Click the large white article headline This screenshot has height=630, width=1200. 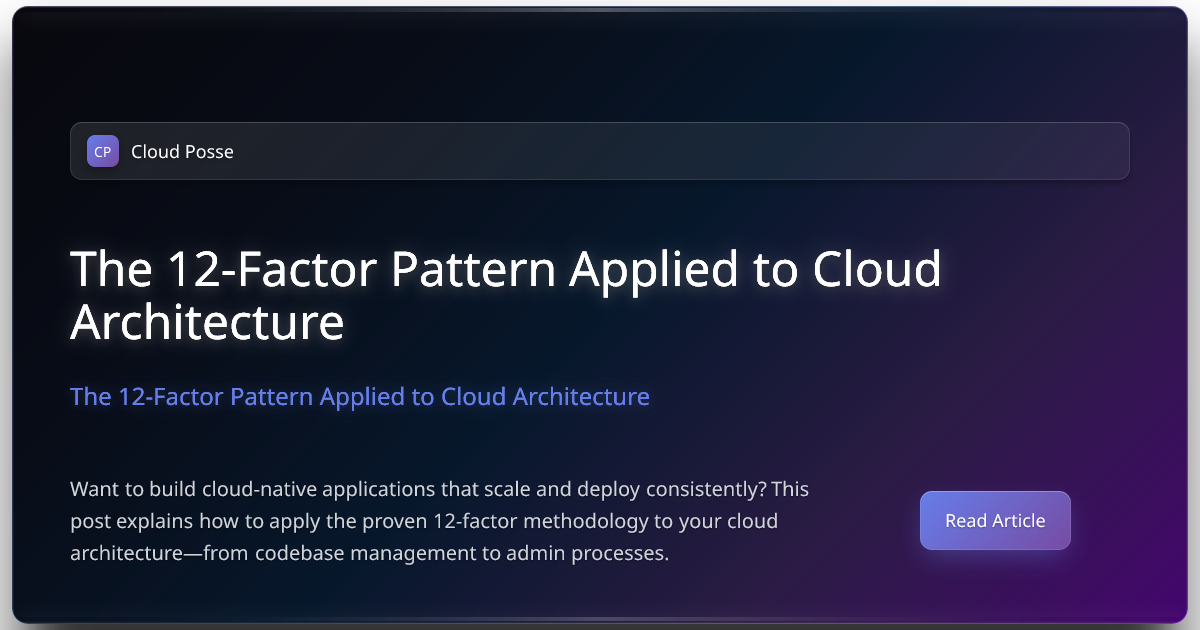pos(506,295)
